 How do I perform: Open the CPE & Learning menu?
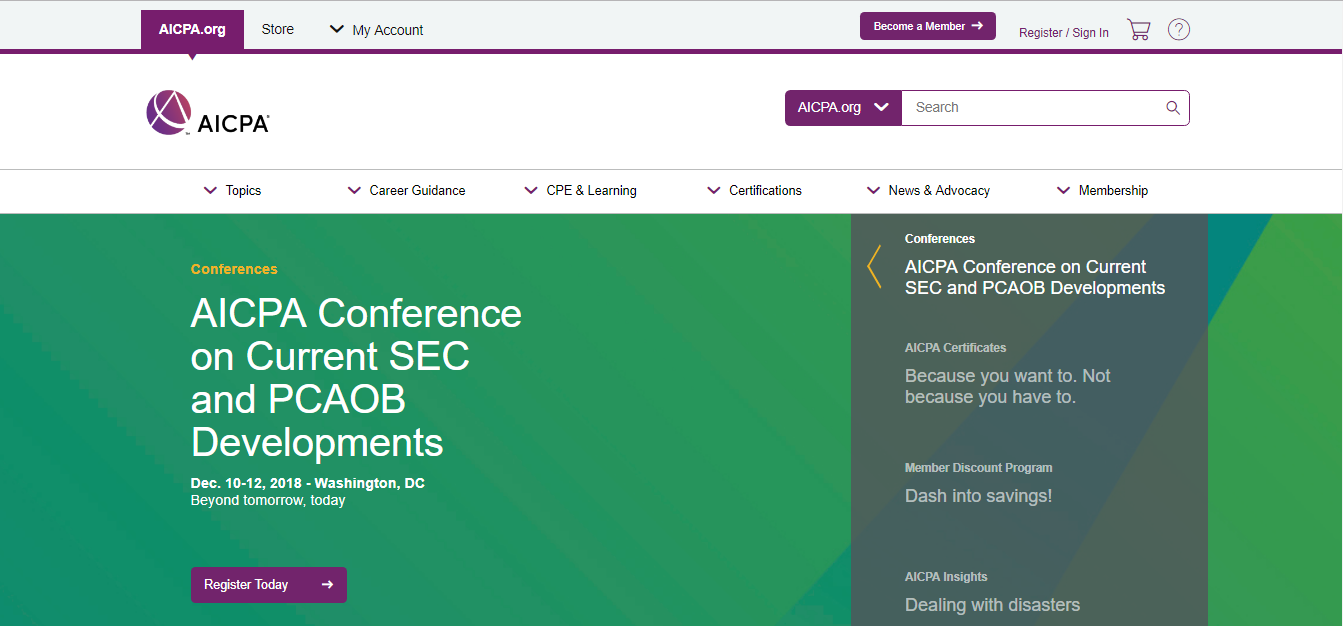tap(580, 191)
